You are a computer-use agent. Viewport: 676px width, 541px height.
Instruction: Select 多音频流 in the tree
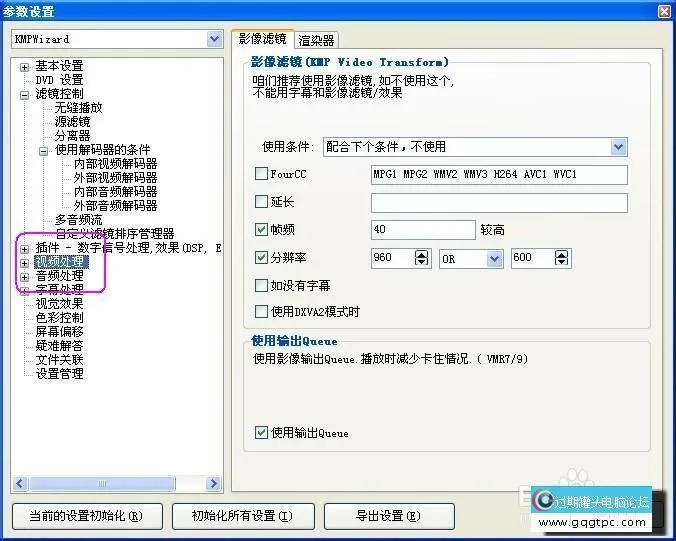tap(78, 220)
